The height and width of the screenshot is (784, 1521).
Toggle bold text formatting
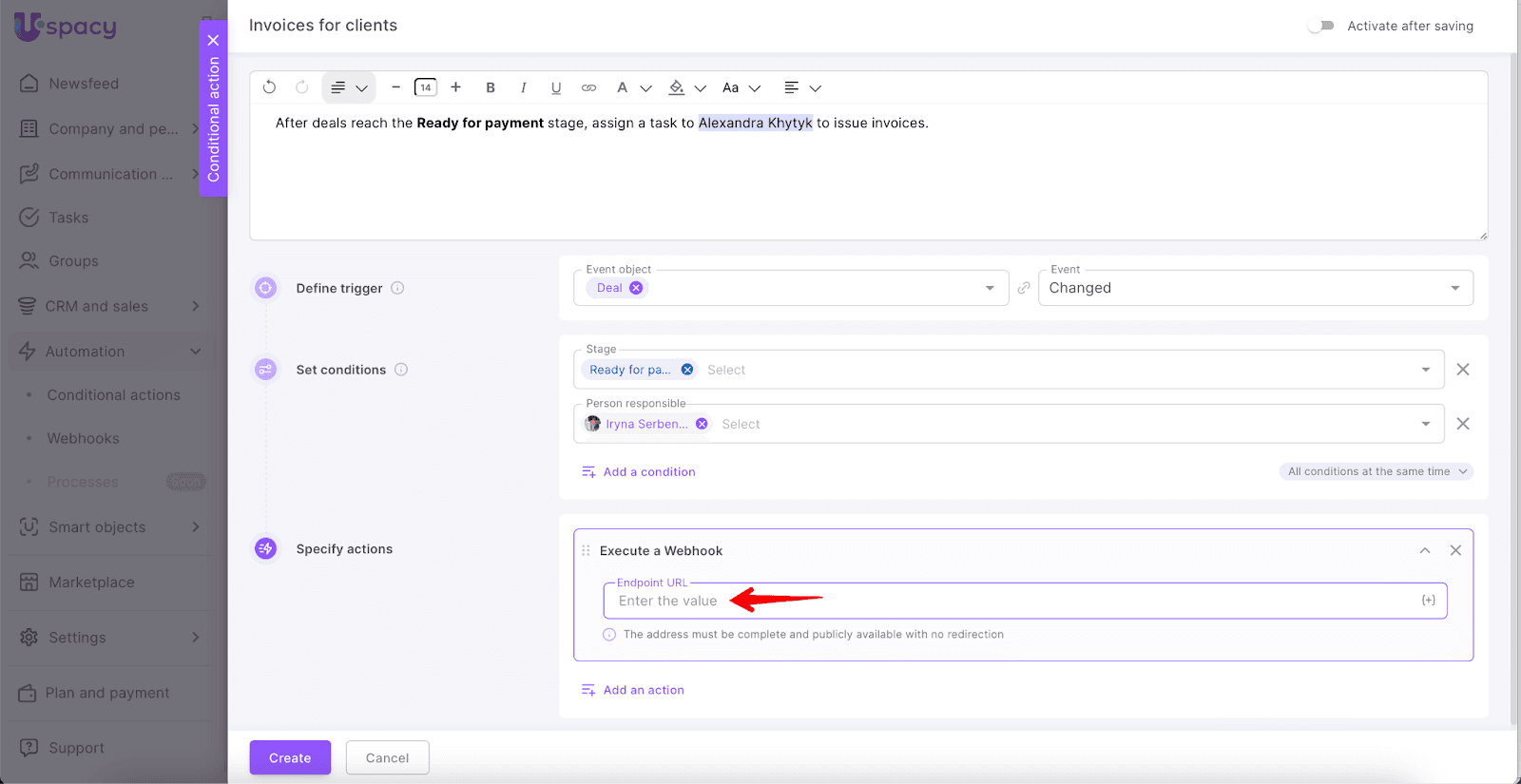[491, 87]
